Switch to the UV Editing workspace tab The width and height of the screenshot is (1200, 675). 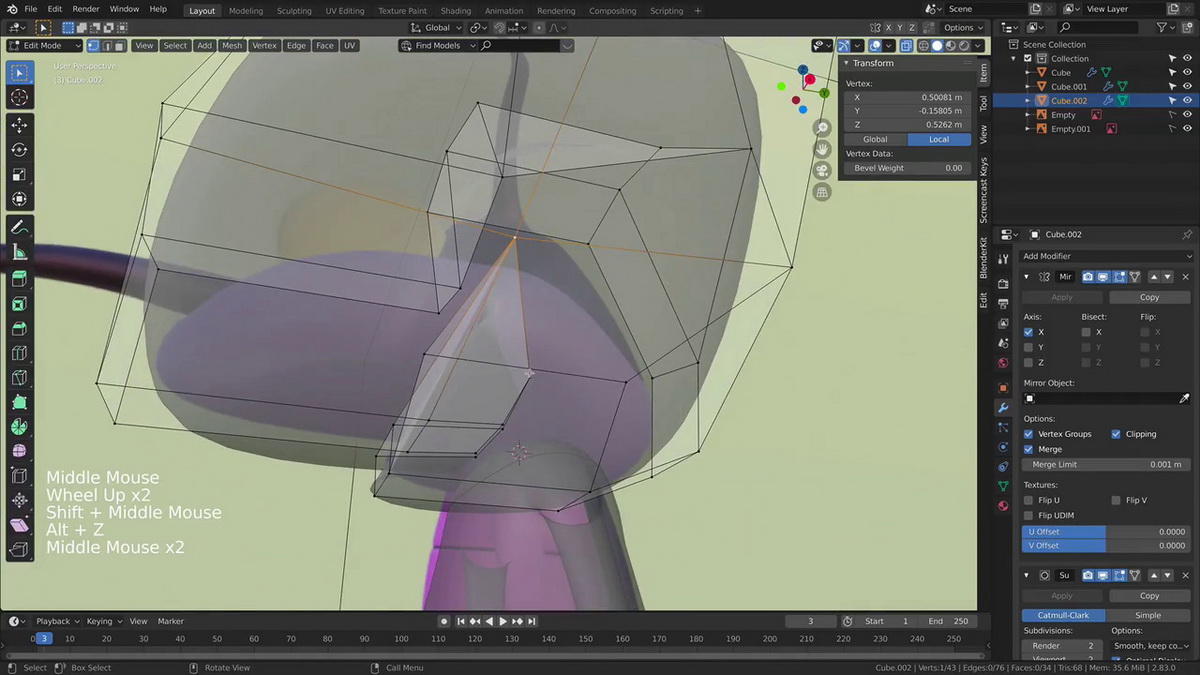pos(345,11)
